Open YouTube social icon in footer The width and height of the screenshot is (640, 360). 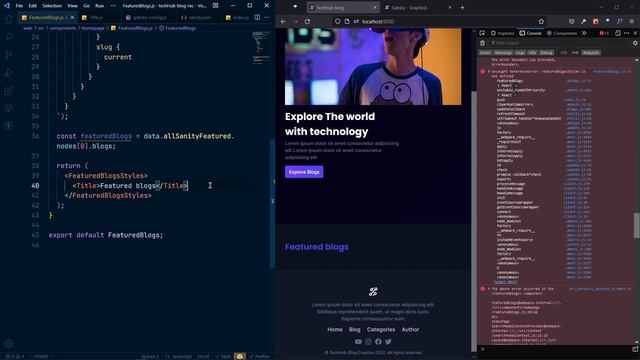tap(358, 342)
